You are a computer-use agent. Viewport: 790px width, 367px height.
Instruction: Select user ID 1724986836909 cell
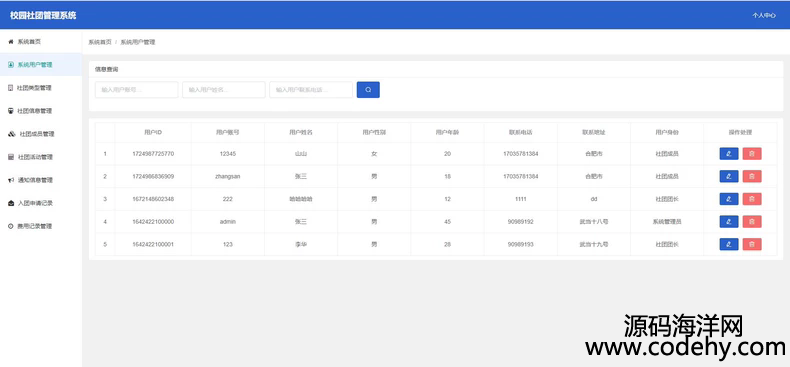[153, 176]
